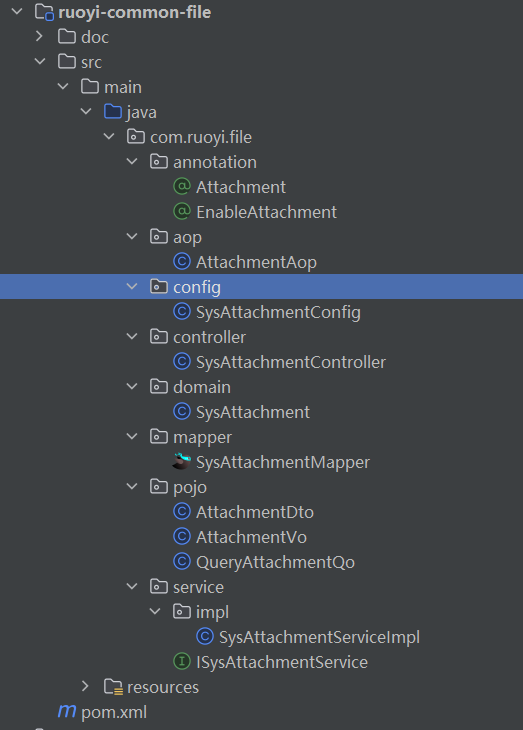The width and height of the screenshot is (523, 730).
Task: Click the resources folder icon
Action: point(113,687)
